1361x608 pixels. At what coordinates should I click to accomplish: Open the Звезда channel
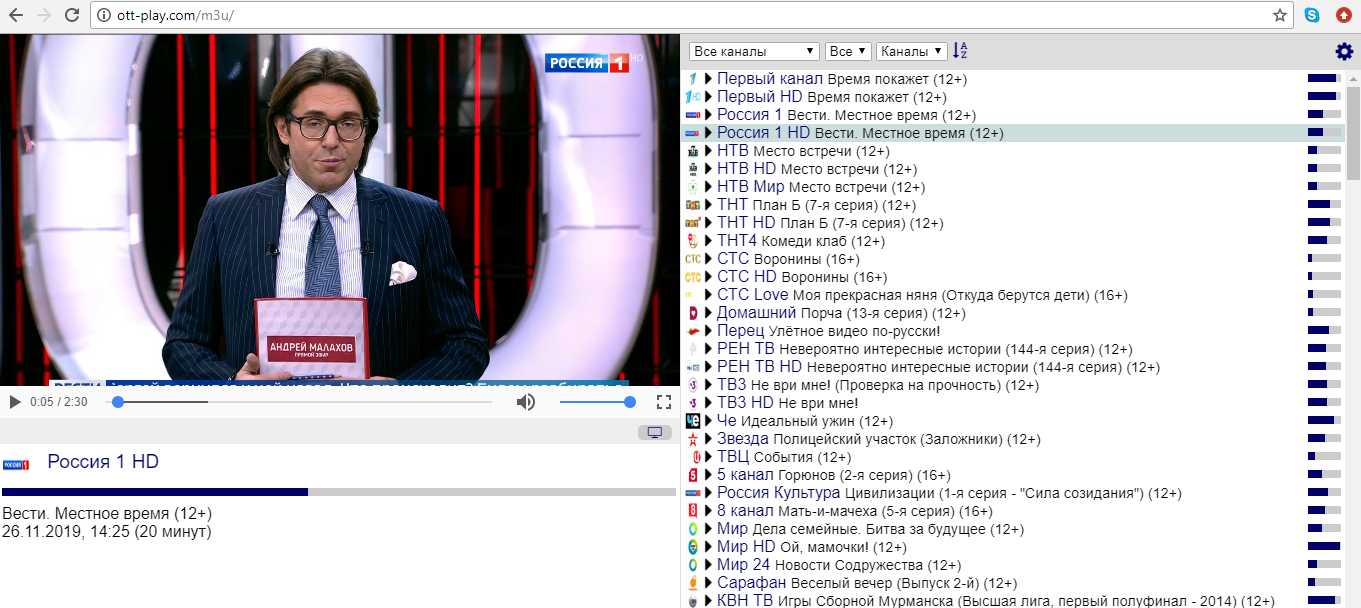point(742,439)
